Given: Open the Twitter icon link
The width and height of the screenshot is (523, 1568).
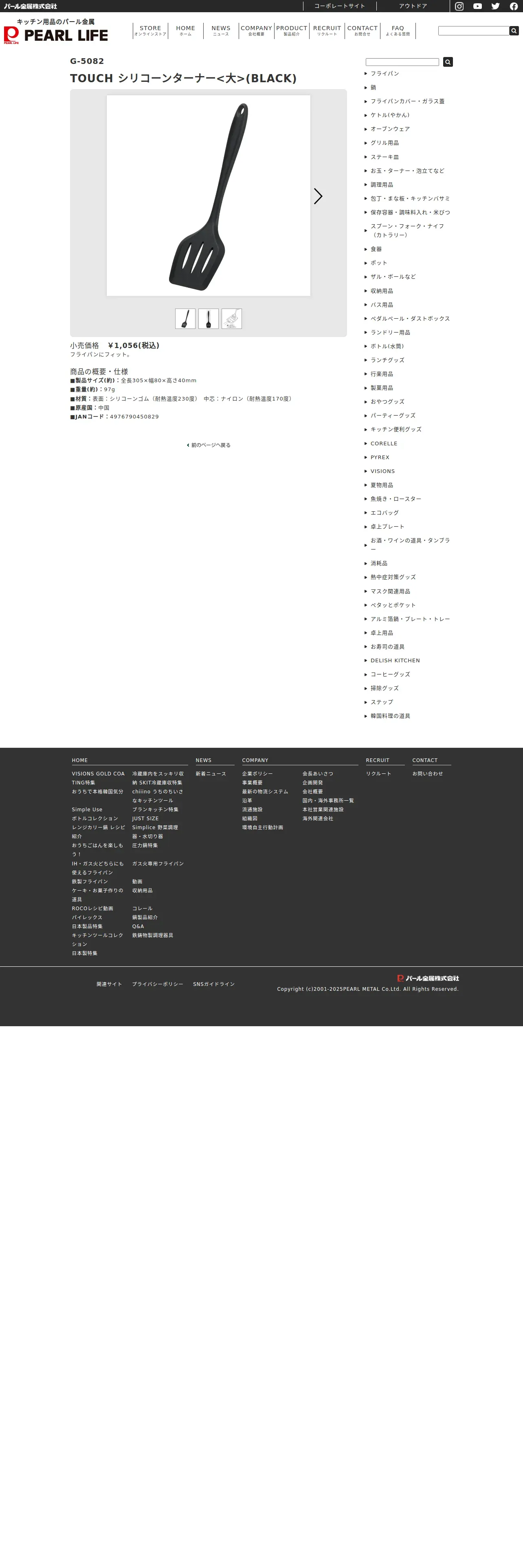Looking at the screenshot, I should (x=496, y=6).
